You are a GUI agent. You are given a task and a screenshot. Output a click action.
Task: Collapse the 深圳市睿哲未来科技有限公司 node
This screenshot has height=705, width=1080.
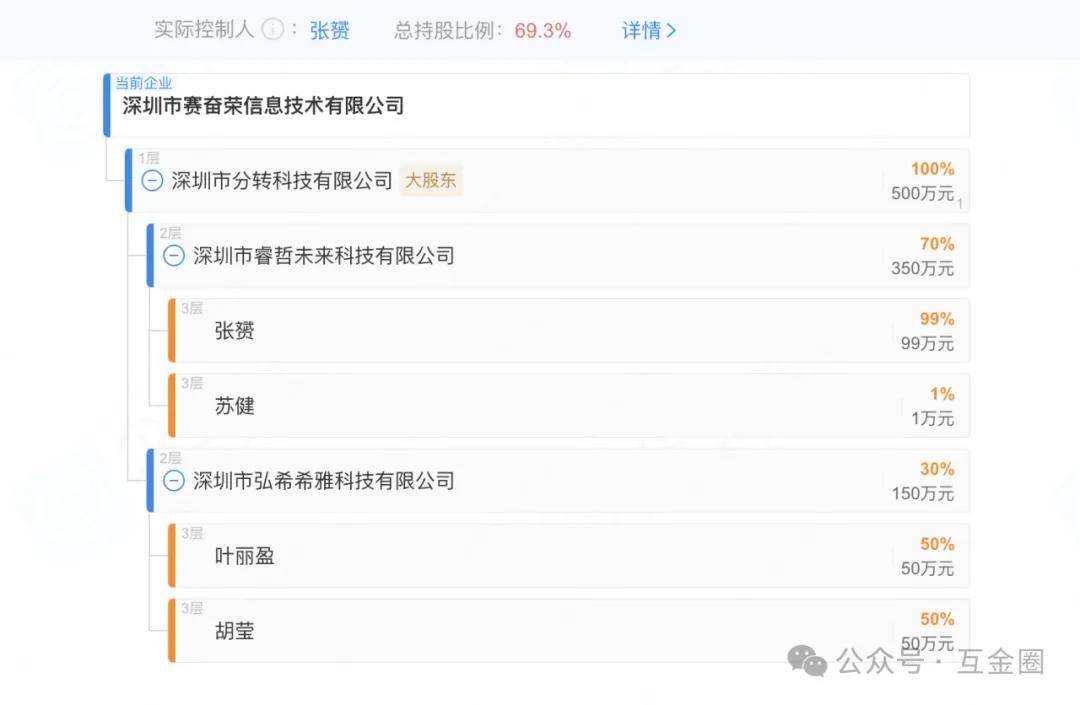point(174,256)
